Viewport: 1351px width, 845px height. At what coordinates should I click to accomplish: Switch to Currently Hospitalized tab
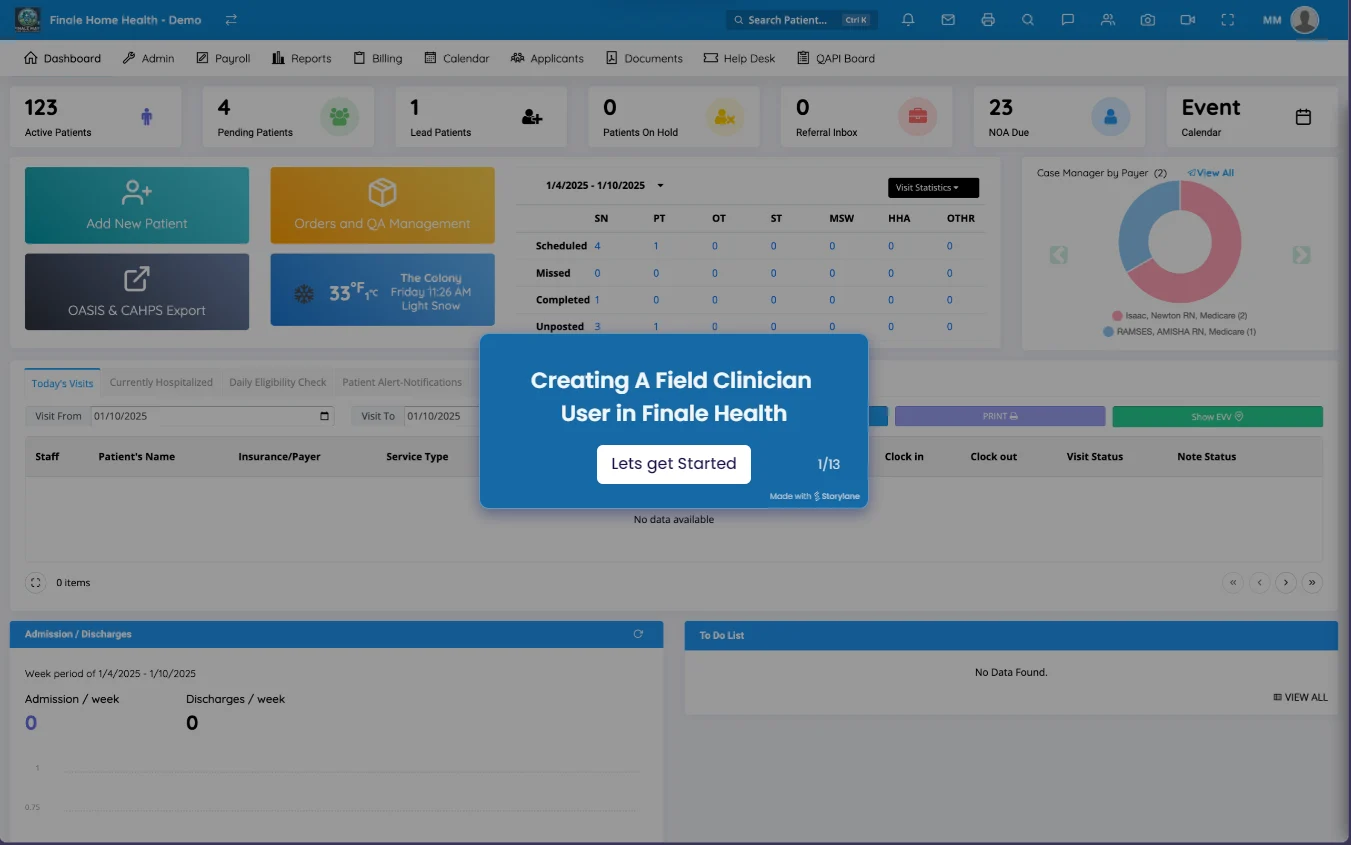pos(161,382)
